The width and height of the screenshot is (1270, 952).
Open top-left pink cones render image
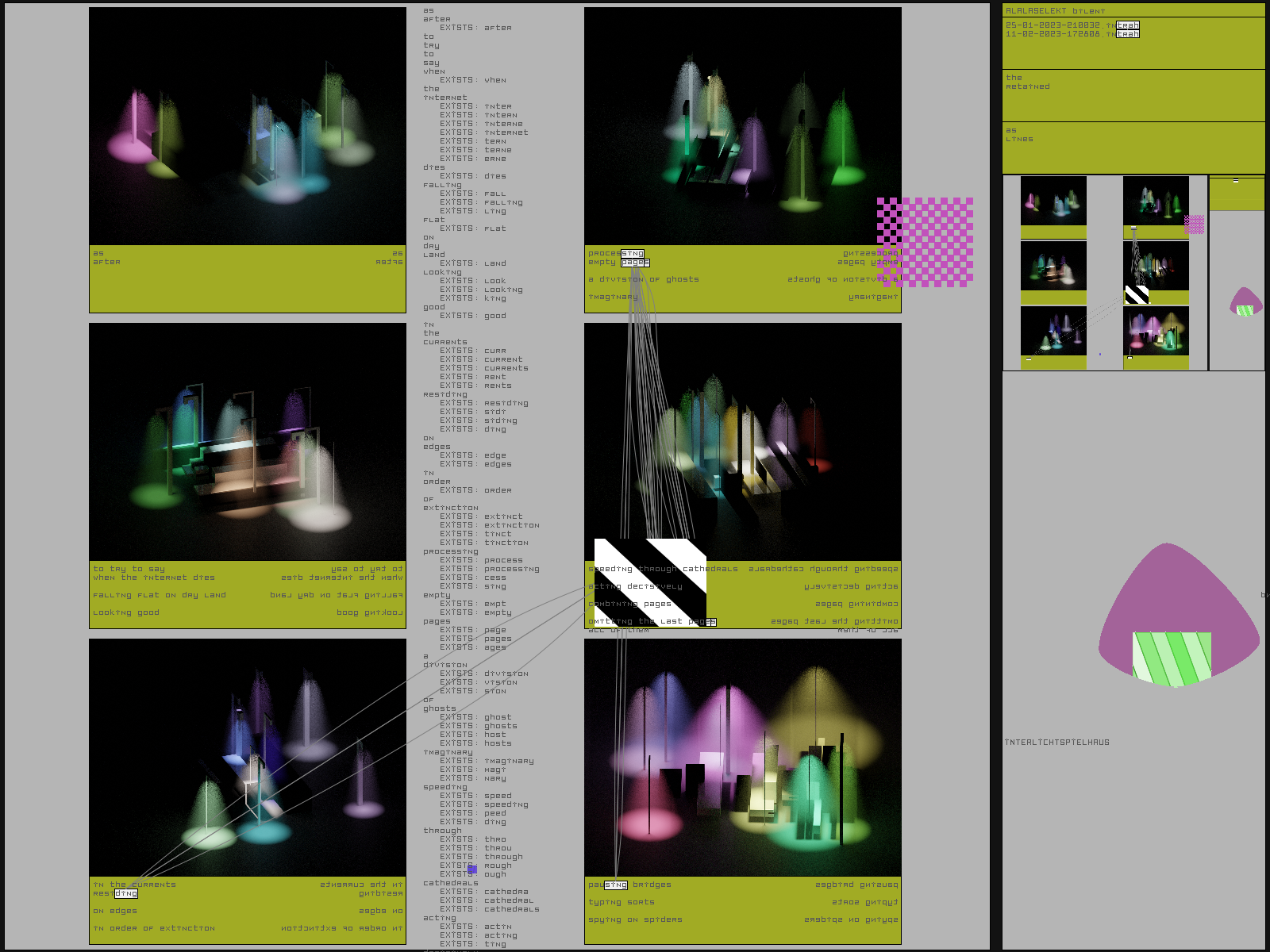click(x=248, y=126)
